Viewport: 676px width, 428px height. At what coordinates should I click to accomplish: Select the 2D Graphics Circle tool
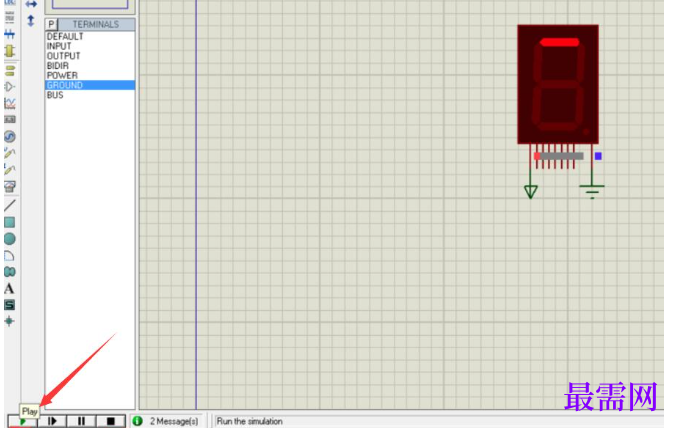click(9, 239)
